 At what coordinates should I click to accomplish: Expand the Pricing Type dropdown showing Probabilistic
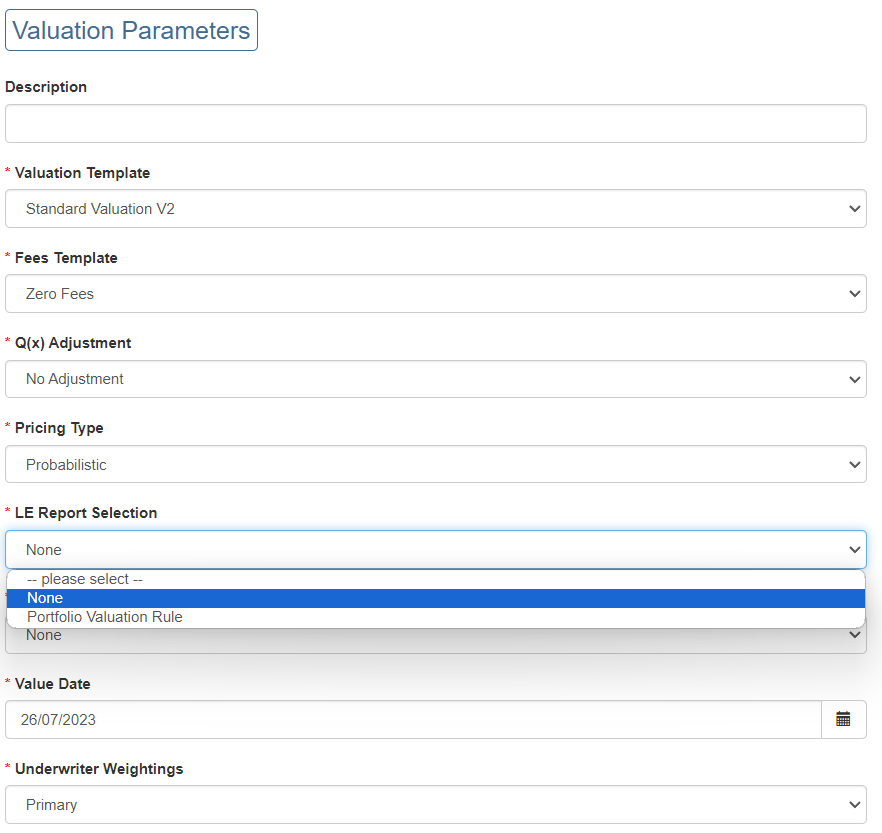pyautogui.click(x=435, y=464)
